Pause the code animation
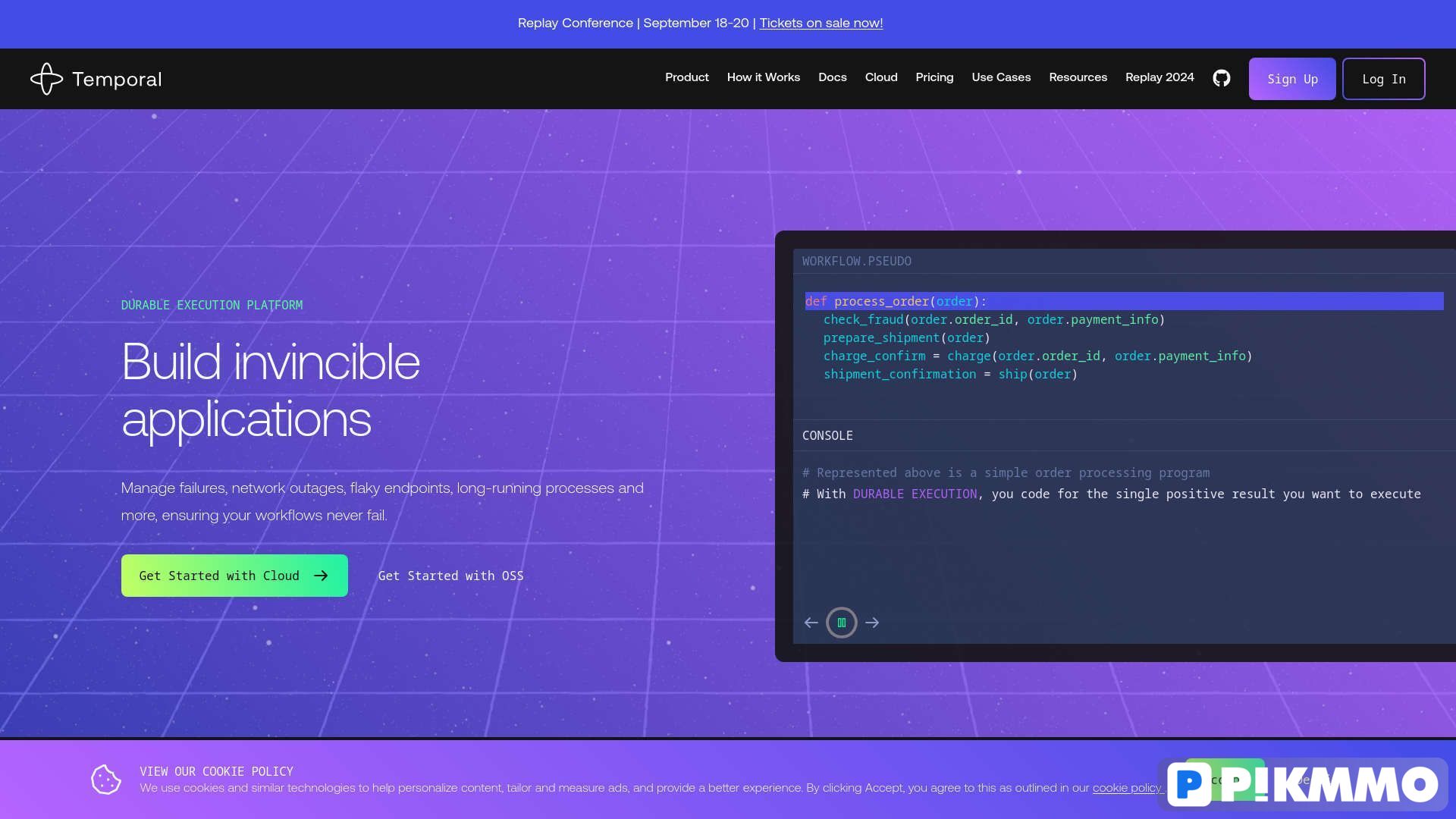This screenshot has height=819, width=1456. 841,623
